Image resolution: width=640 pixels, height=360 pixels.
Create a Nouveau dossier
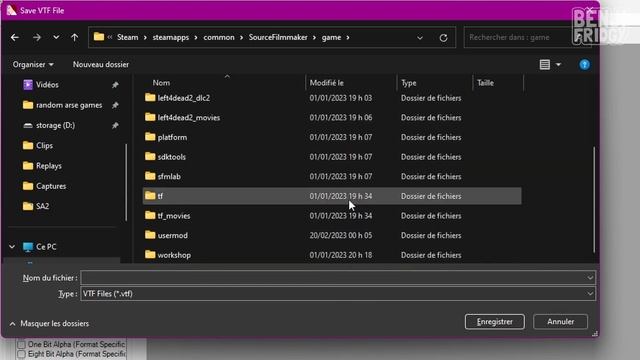(101, 64)
